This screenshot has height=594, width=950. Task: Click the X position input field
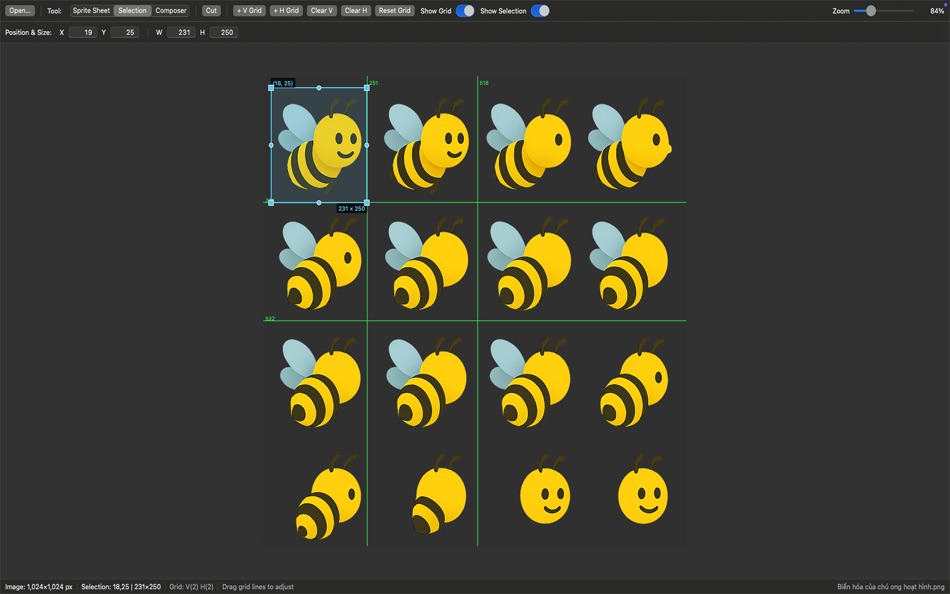83,32
